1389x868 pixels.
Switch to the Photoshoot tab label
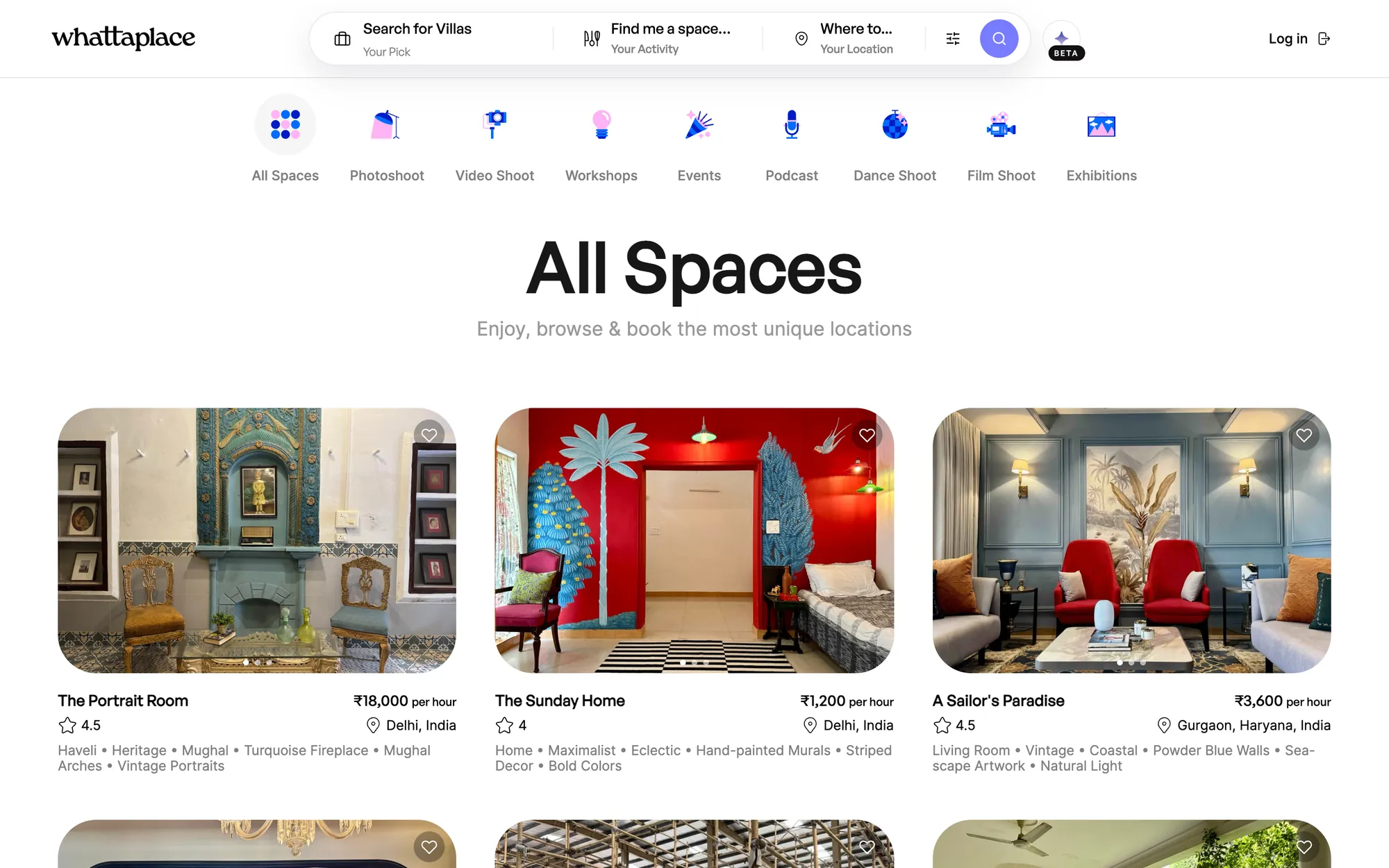(387, 176)
